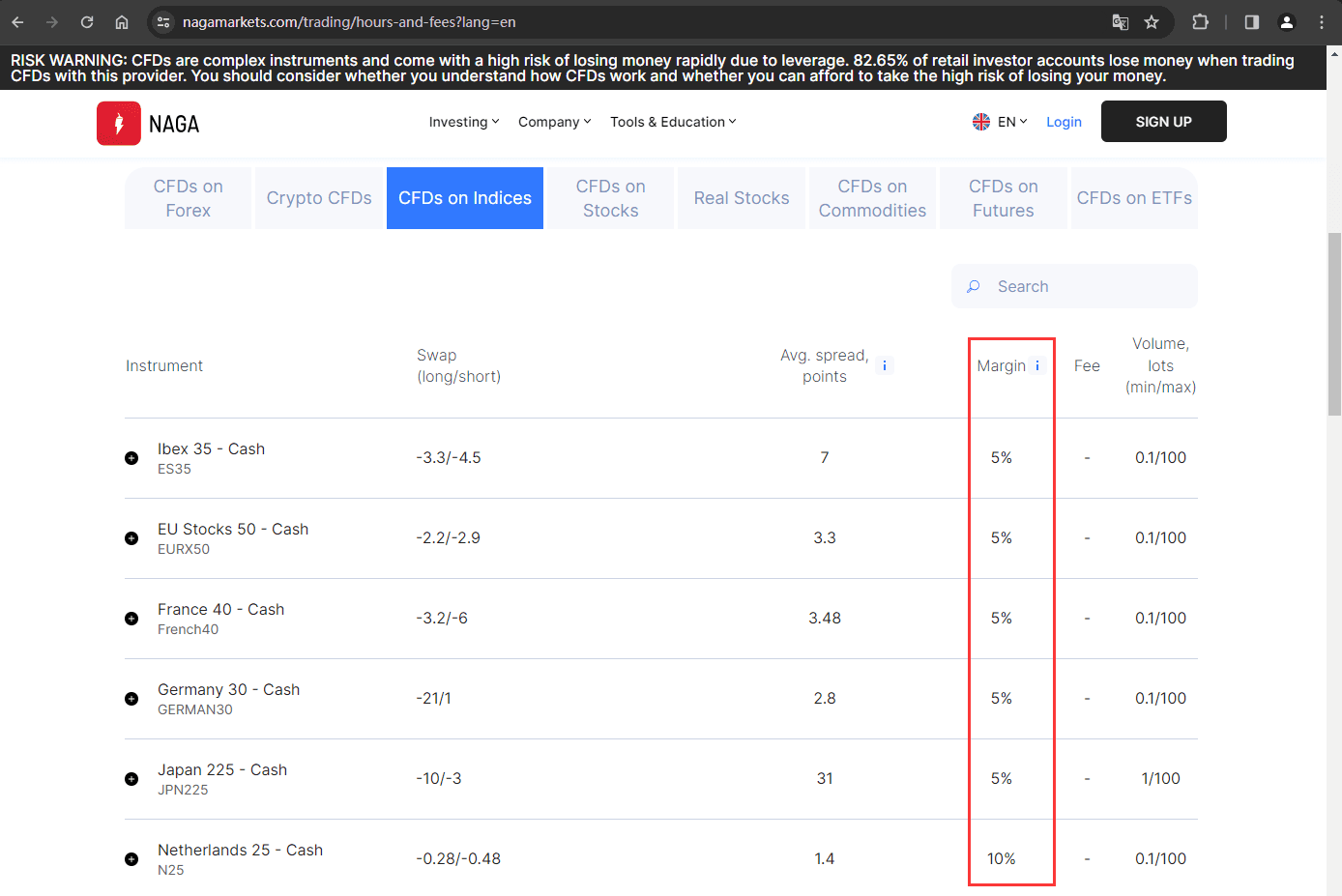The width and height of the screenshot is (1342, 896).
Task: Show info tooltip for Avg. spread
Action: tap(885, 365)
